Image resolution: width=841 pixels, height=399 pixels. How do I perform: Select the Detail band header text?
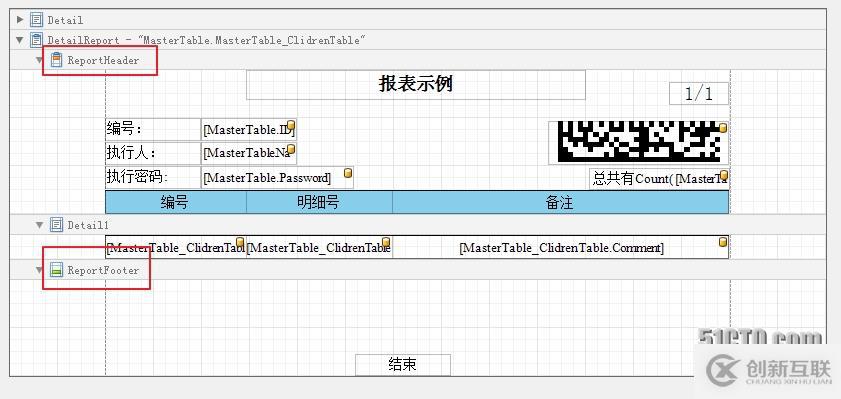tap(65, 20)
